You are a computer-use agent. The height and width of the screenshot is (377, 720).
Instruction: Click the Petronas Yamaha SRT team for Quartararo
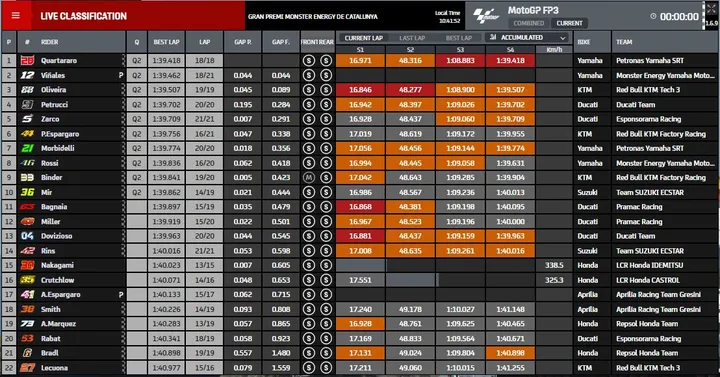pyautogui.click(x=650, y=60)
